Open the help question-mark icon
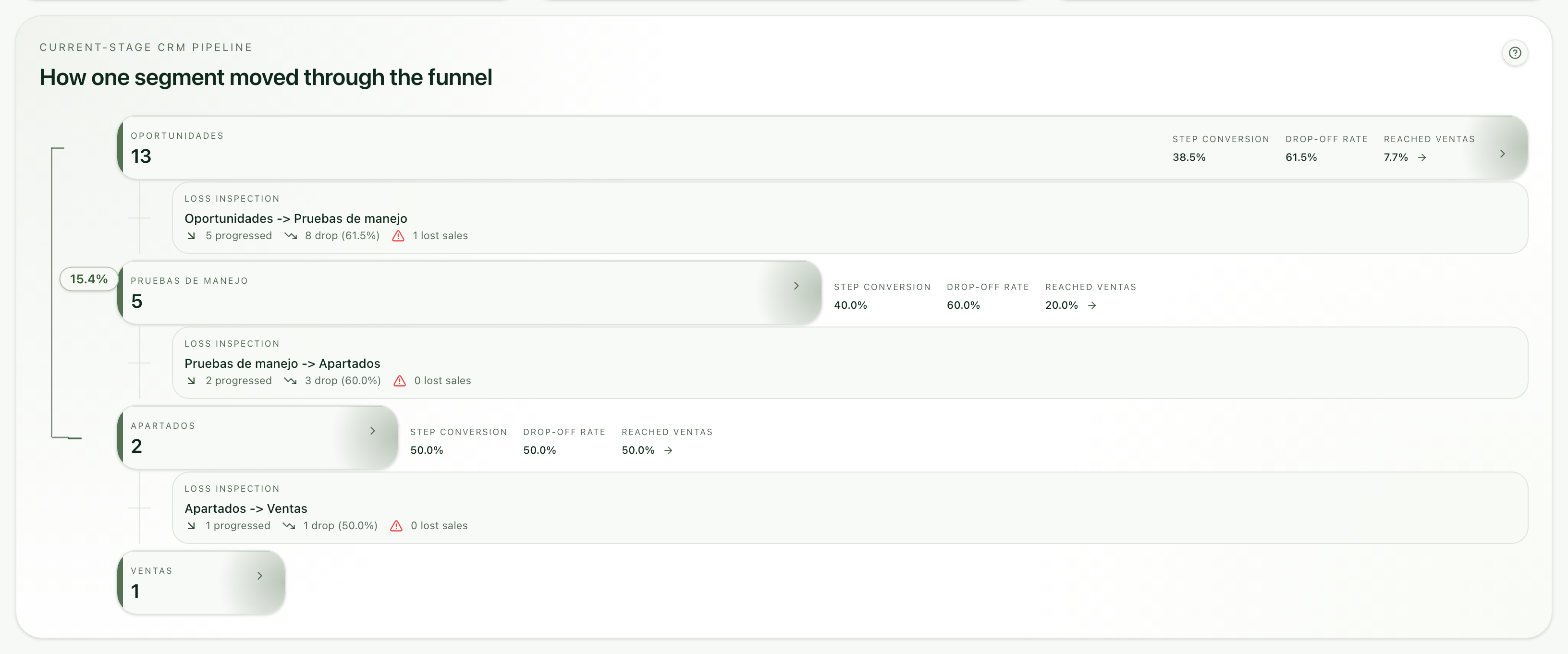 [x=1514, y=53]
